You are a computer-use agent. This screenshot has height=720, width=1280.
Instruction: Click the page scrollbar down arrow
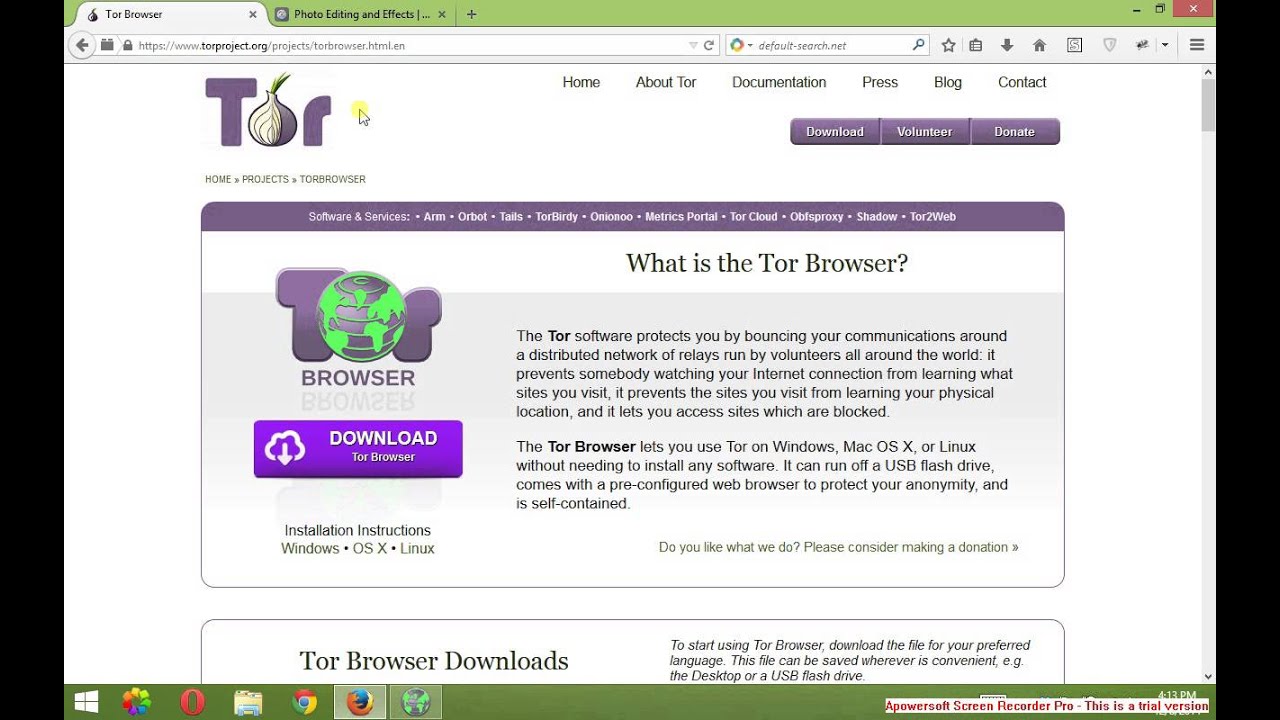pos(1208,677)
